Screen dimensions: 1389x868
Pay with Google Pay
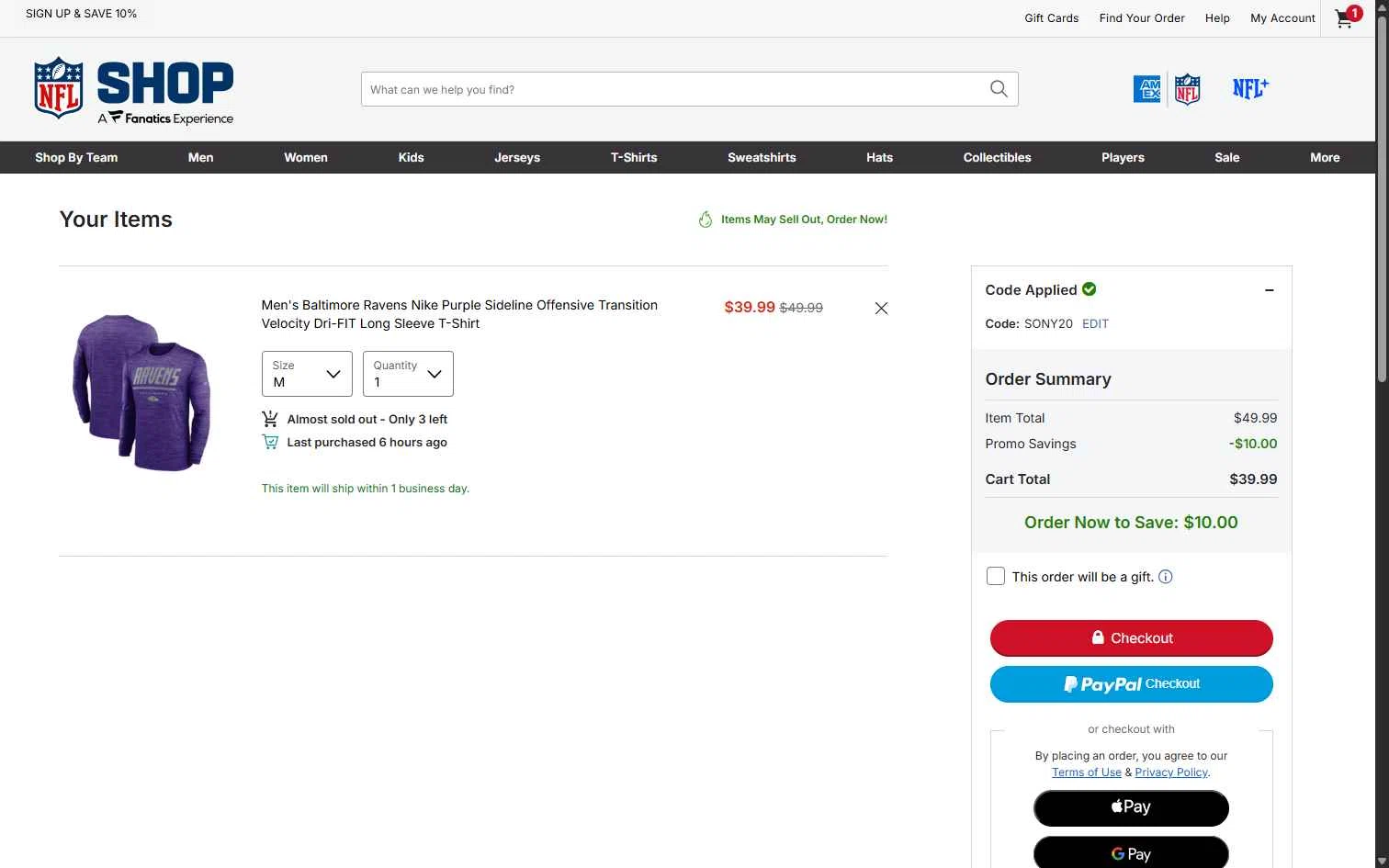[1131, 852]
